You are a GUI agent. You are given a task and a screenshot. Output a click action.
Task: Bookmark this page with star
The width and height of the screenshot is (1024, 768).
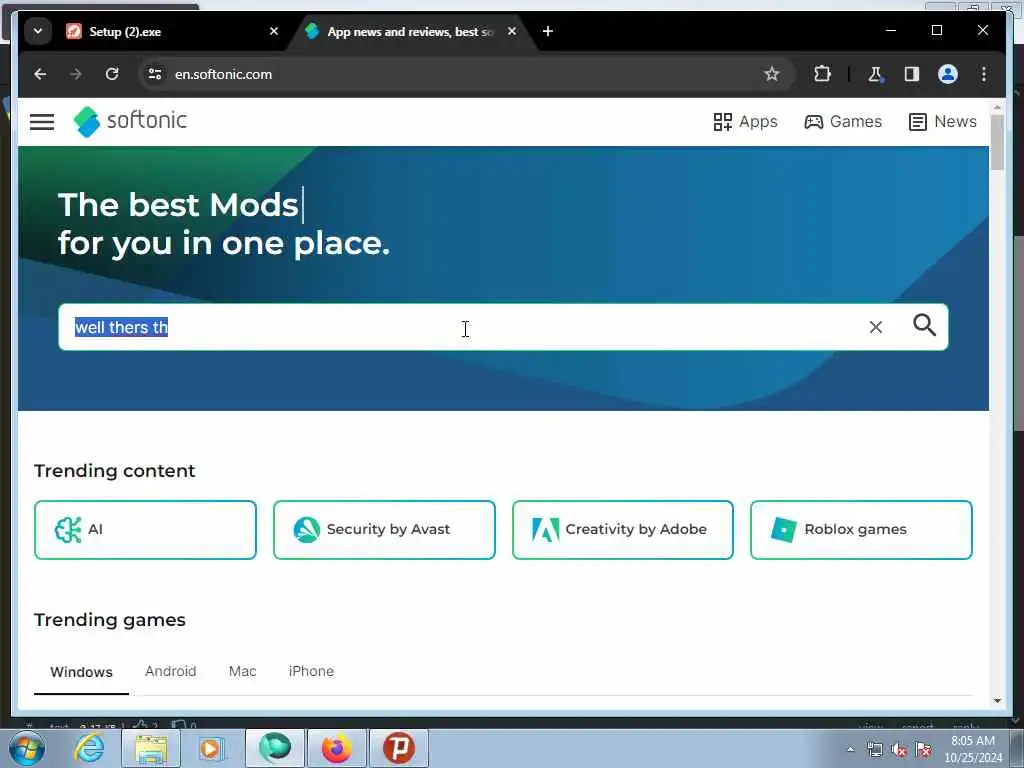[x=771, y=74]
